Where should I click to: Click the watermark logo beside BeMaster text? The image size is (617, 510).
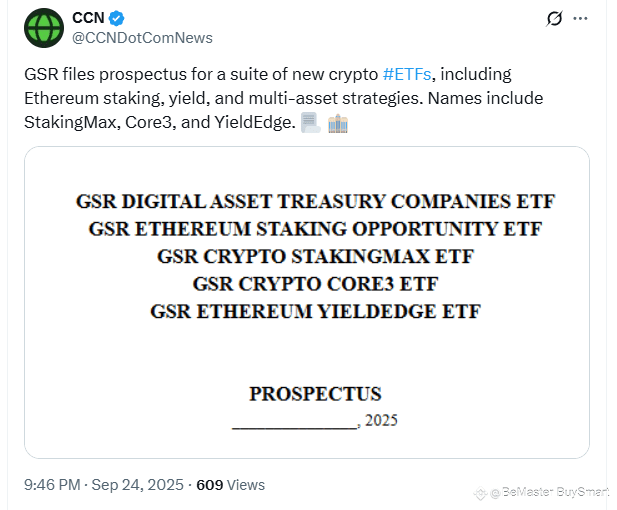point(480,493)
